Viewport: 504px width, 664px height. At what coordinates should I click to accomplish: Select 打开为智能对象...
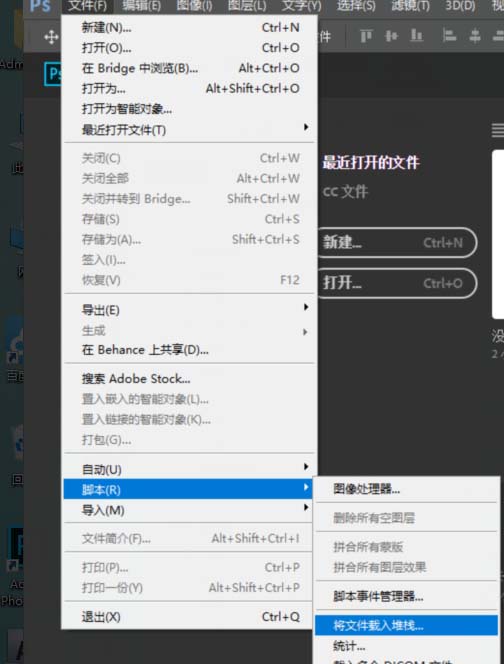tap(190, 109)
